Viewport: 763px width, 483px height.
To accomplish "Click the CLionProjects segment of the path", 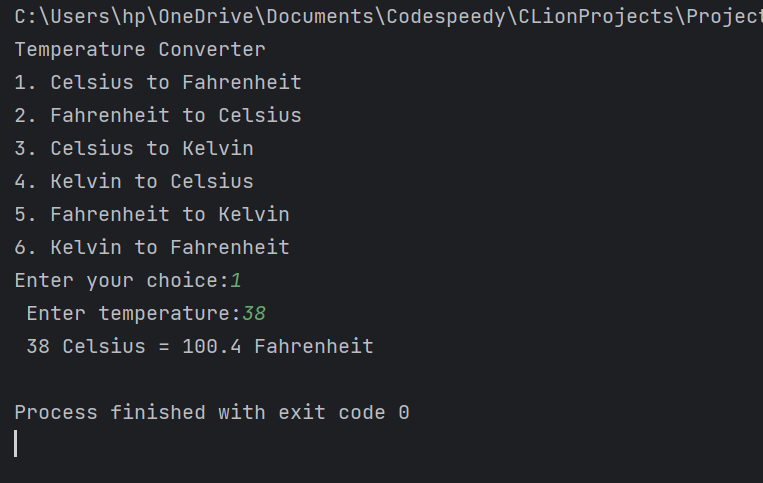I will tap(596, 17).
